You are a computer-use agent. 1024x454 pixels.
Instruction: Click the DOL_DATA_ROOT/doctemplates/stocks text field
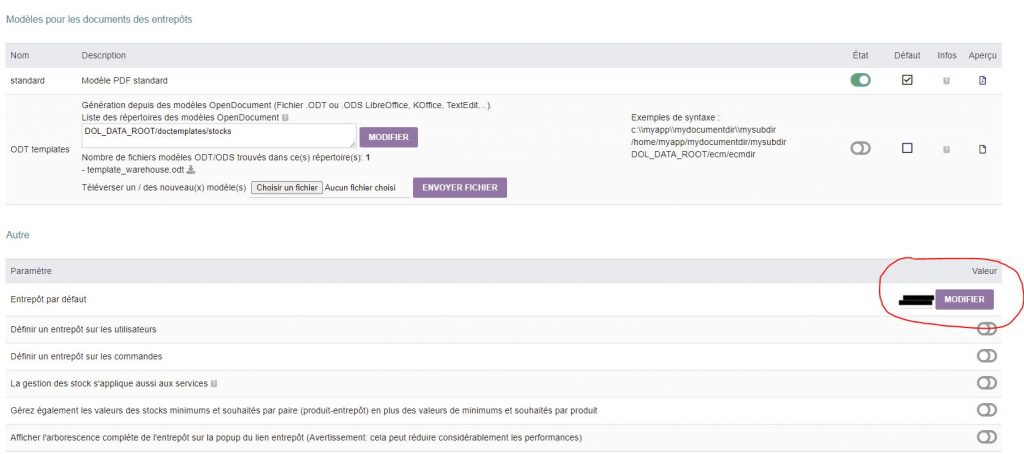click(219, 136)
